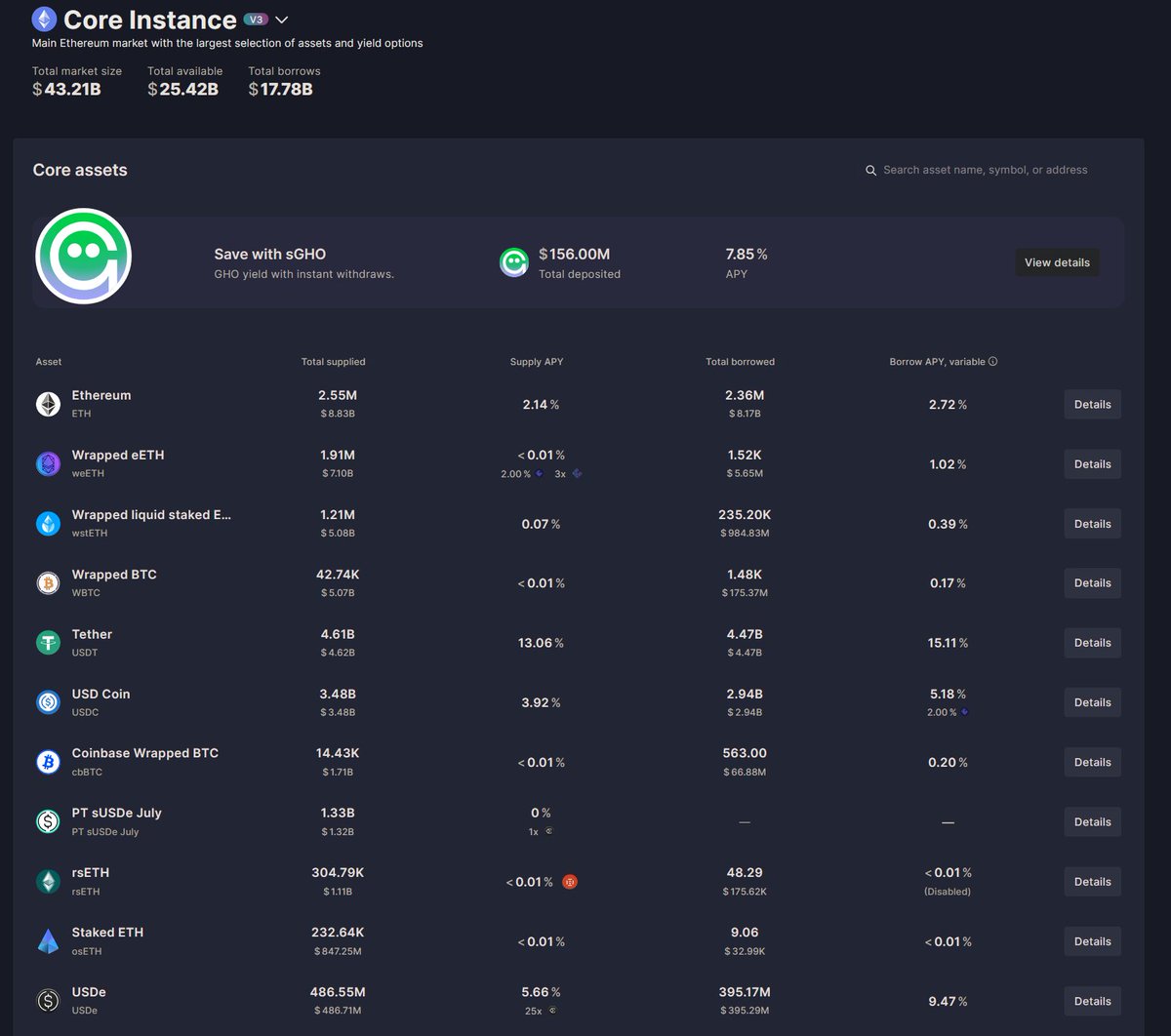The height and width of the screenshot is (1036, 1171).
Task: Open Details for Tether
Action: pos(1092,643)
